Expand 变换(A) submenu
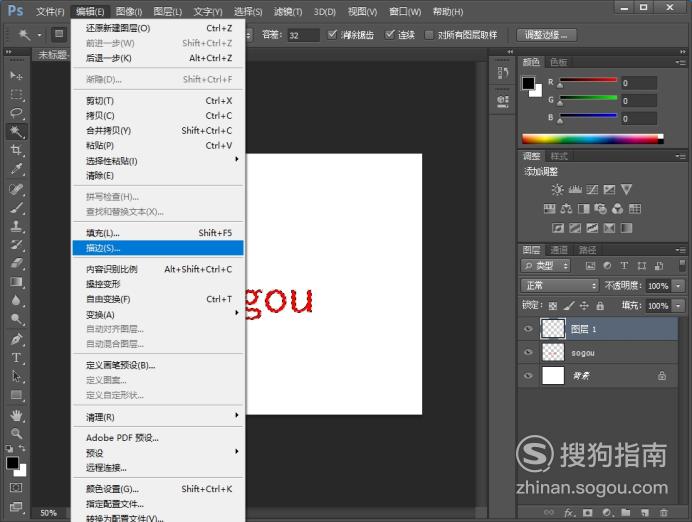692x522 pixels. (158, 314)
